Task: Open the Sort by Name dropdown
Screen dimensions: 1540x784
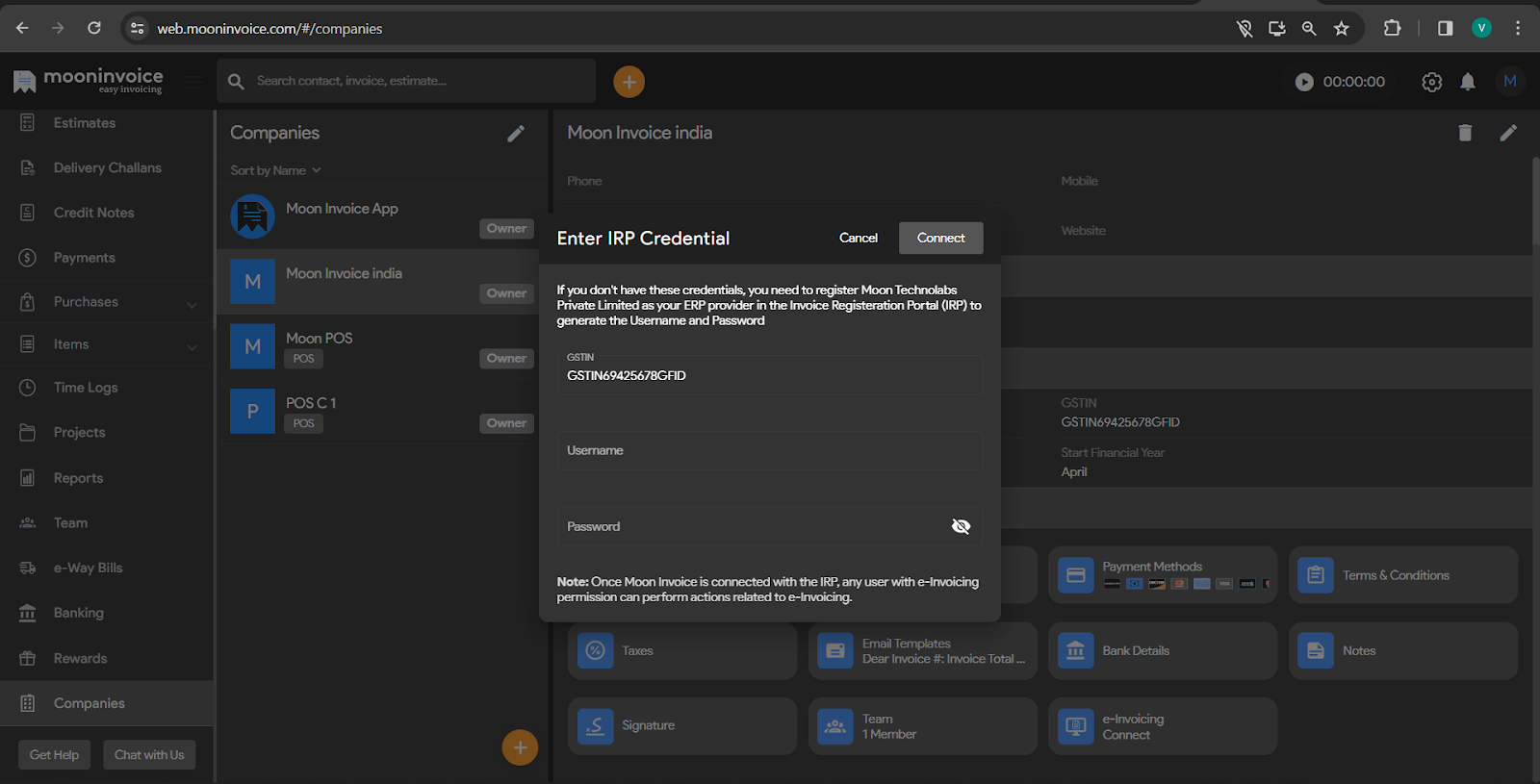Action: click(275, 170)
